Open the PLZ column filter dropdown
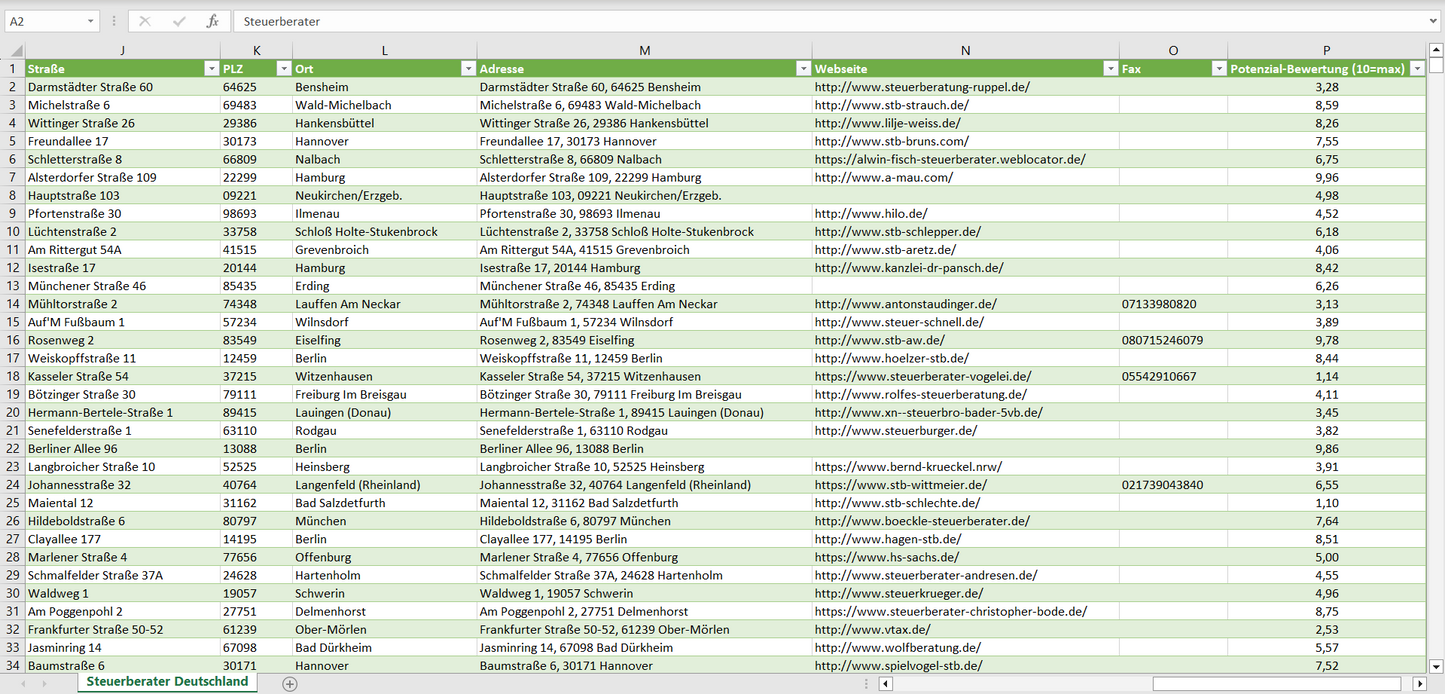This screenshot has height=694, width=1445. click(282, 69)
